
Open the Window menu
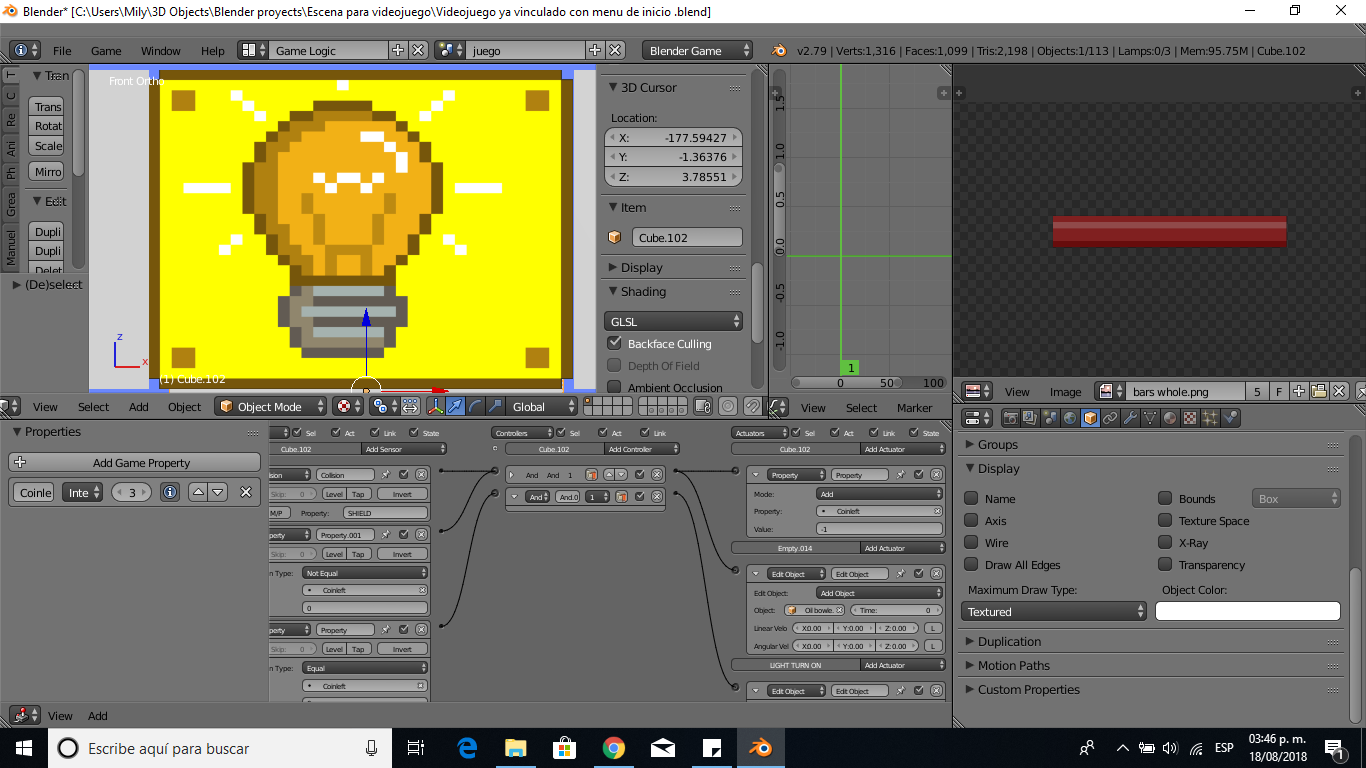click(160, 50)
